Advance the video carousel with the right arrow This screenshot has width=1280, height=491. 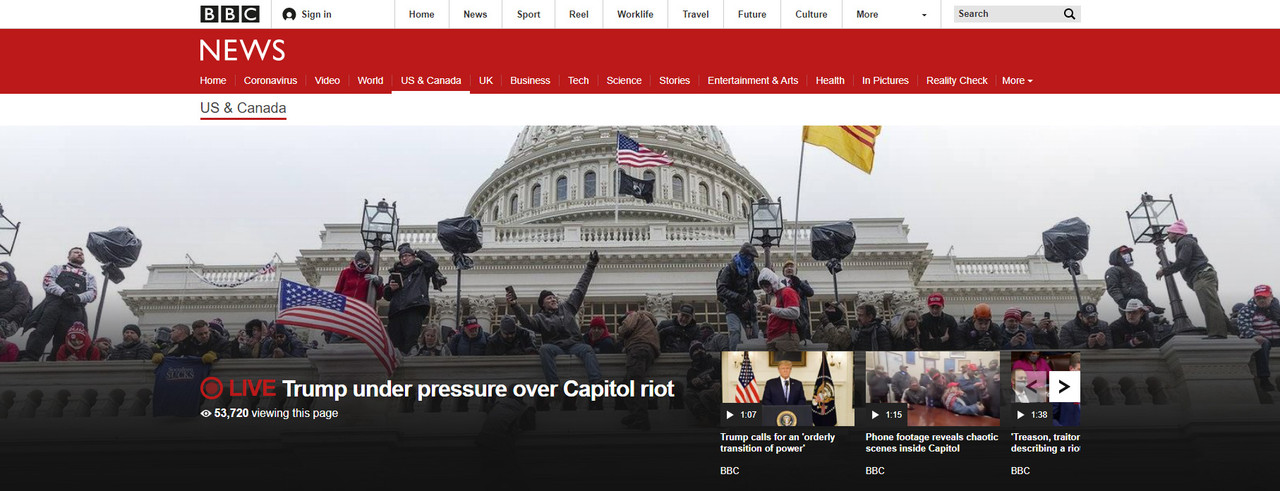click(1064, 386)
